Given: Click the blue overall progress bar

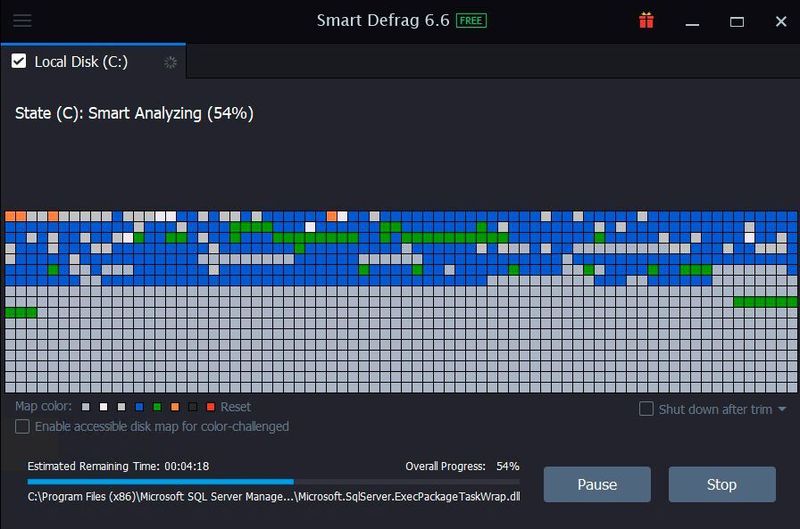Looking at the screenshot, I should click(x=273, y=481).
